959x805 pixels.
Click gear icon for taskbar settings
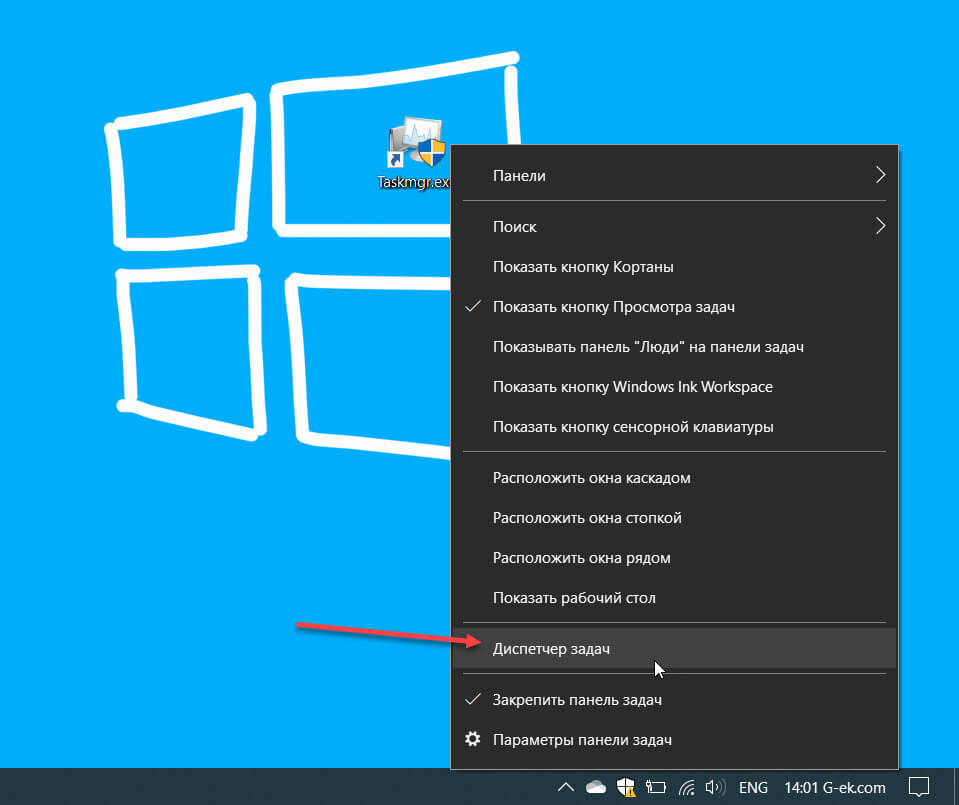tap(473, 740)
